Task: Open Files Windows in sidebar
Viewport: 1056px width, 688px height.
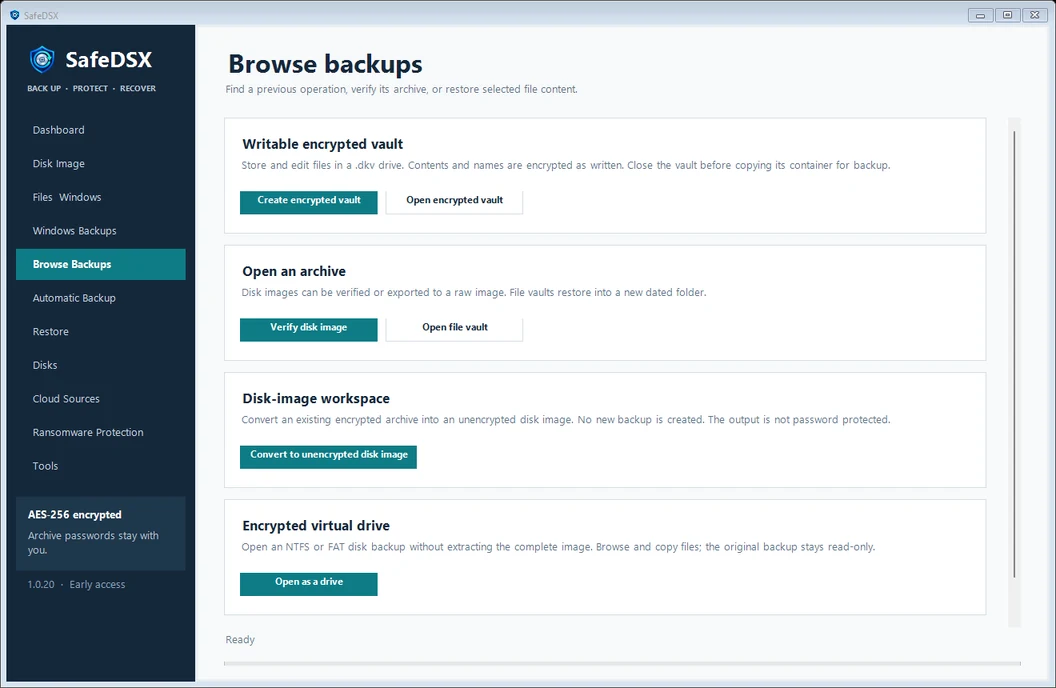Action: [x=100, y=197]
